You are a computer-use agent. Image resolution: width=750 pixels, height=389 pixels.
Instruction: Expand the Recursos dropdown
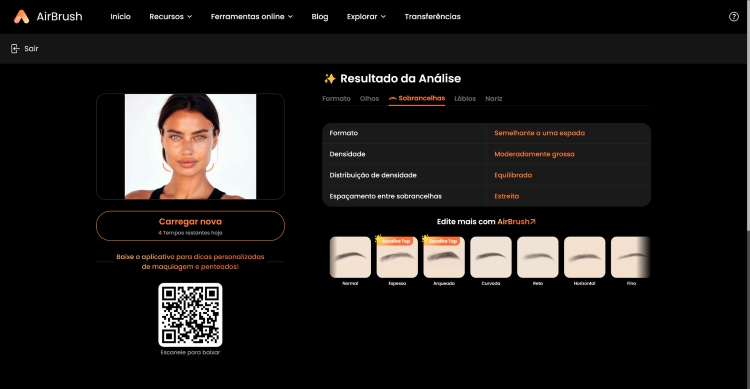[x=171, y=17]
